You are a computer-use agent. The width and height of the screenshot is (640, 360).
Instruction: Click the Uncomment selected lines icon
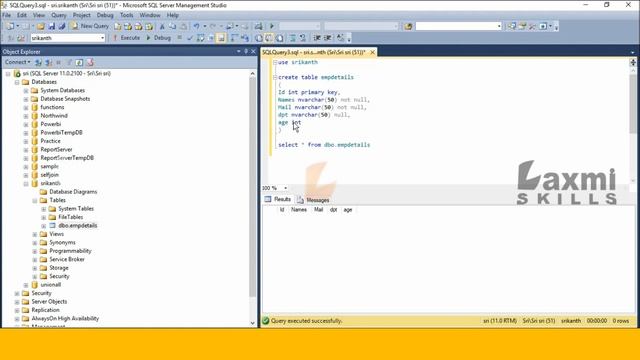(303, 38)
